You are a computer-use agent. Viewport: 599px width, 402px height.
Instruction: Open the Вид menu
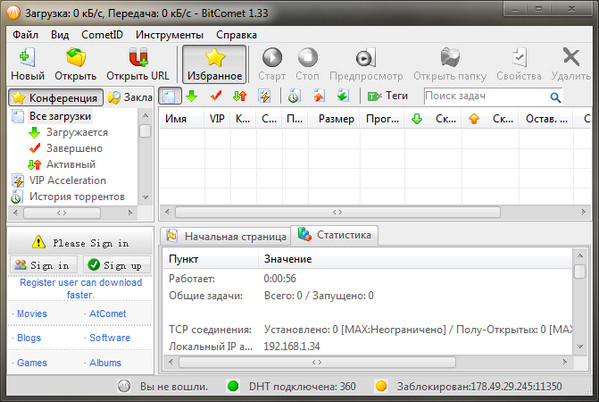[x=60, y=35]
